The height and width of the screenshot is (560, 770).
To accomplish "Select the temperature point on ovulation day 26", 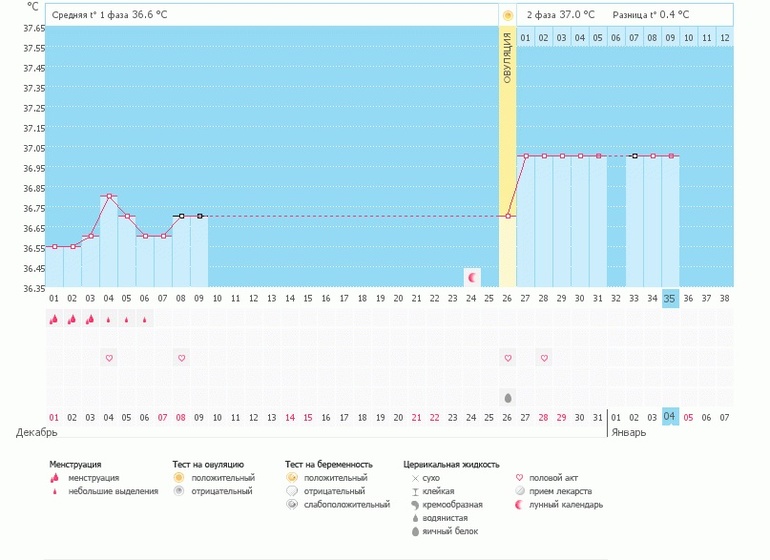I will [508, 216].
